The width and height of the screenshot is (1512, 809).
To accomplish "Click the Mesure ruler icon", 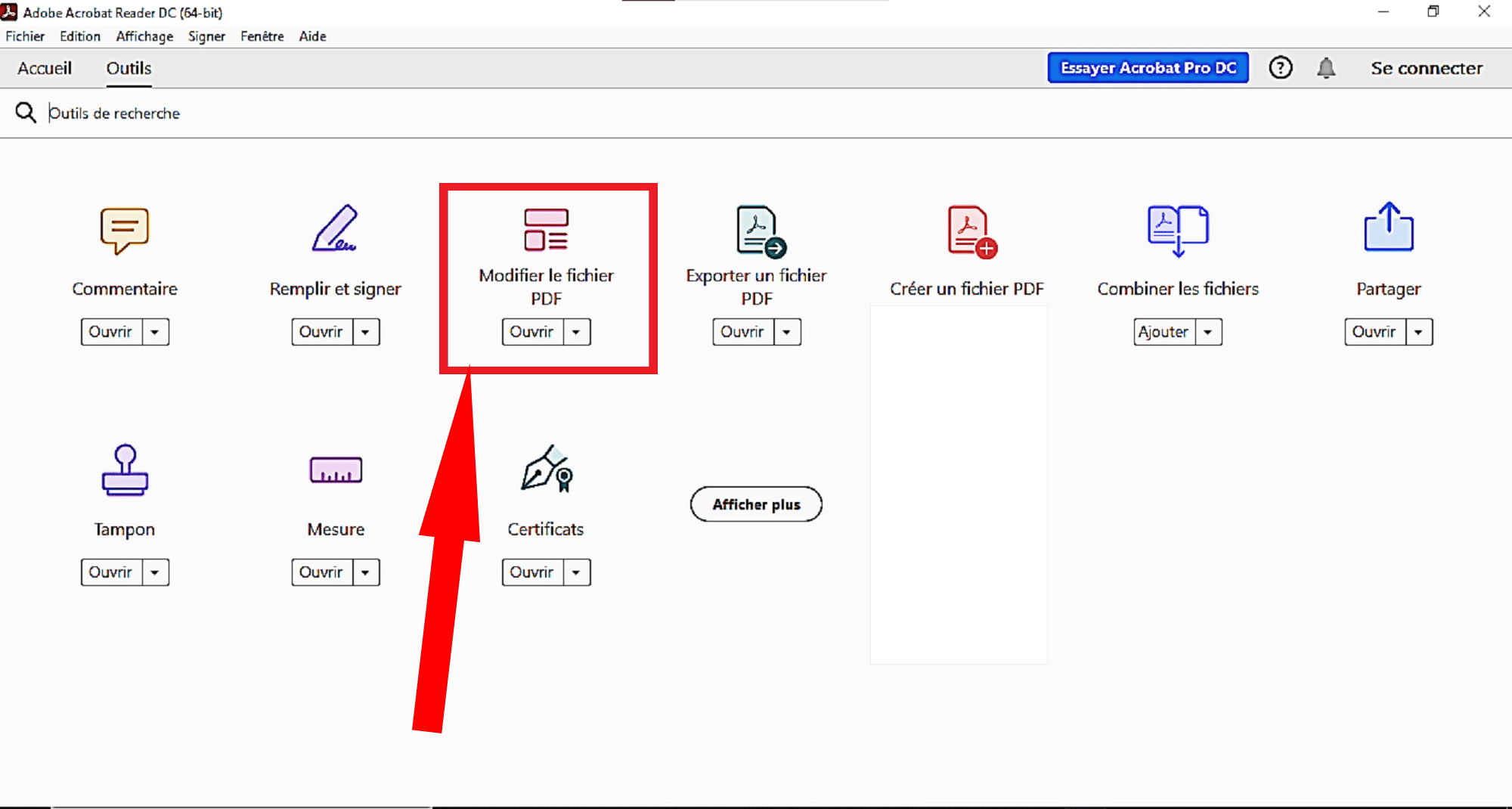I will click(x=336, y=470).
